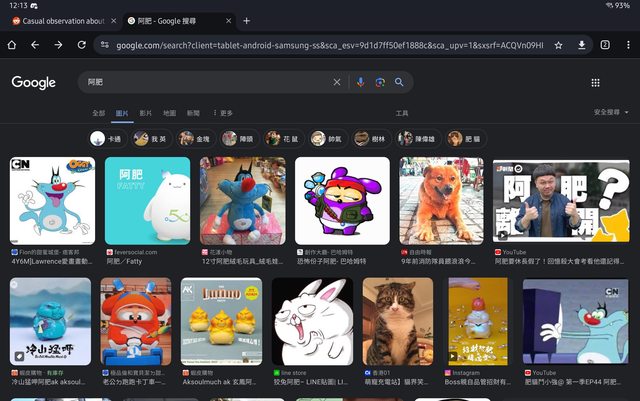640x401 pixels.
Task: Tap the voice search microphone icon
Action: click(x=361, y=82)
